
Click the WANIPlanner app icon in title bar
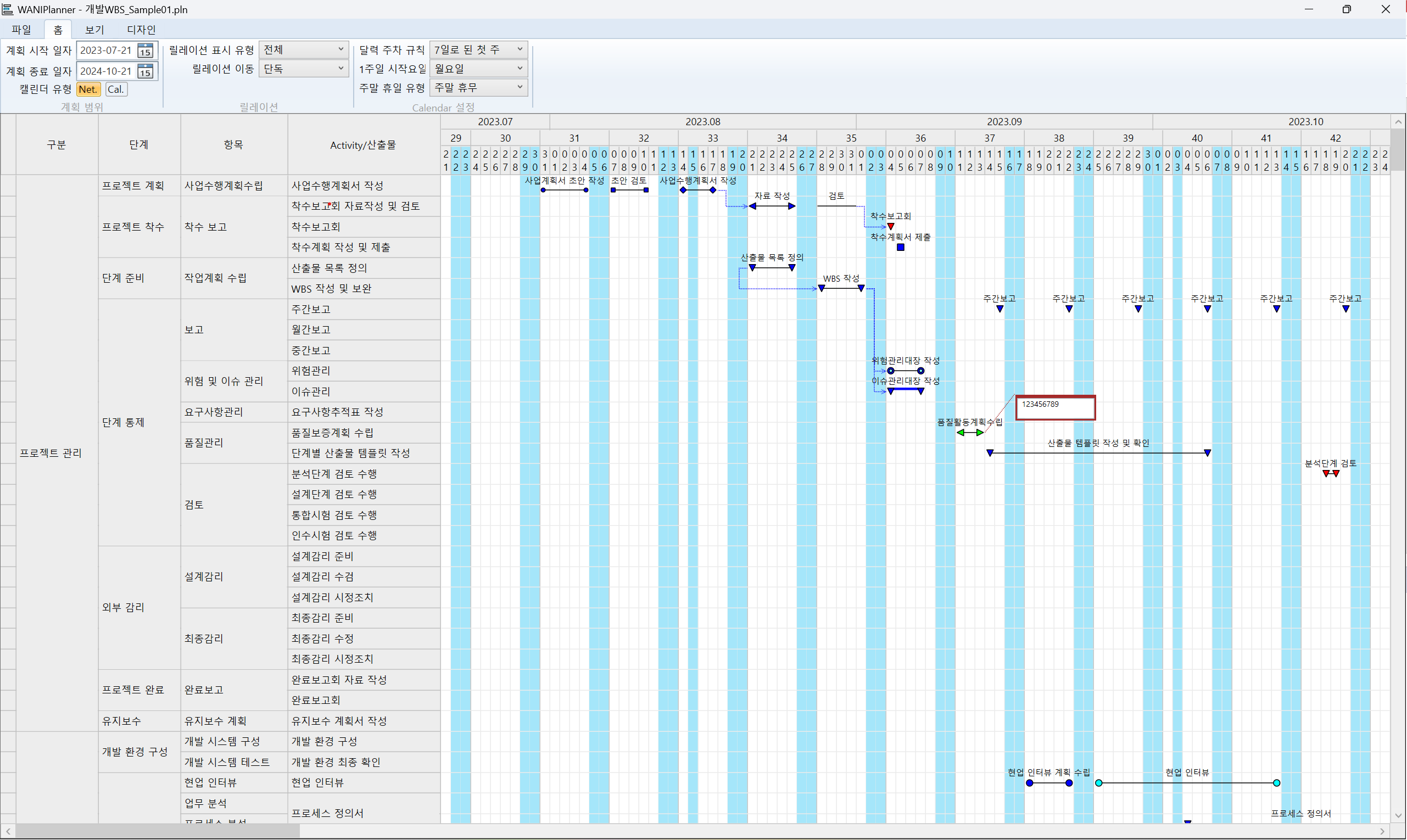click(x=7, y=9)
